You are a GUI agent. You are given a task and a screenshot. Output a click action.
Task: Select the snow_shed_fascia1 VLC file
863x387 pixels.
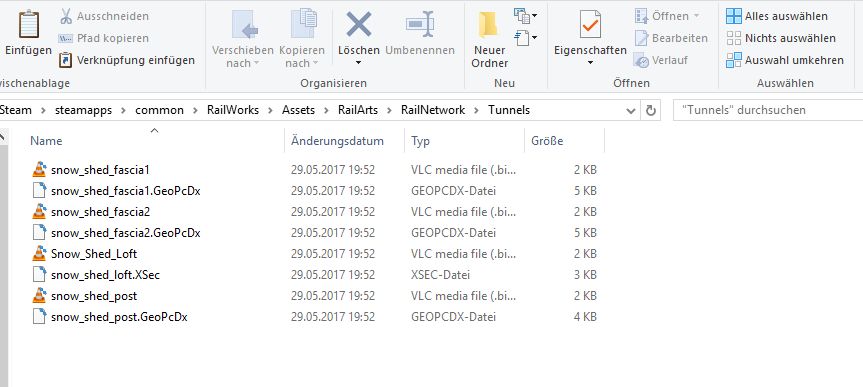point(100,170)
